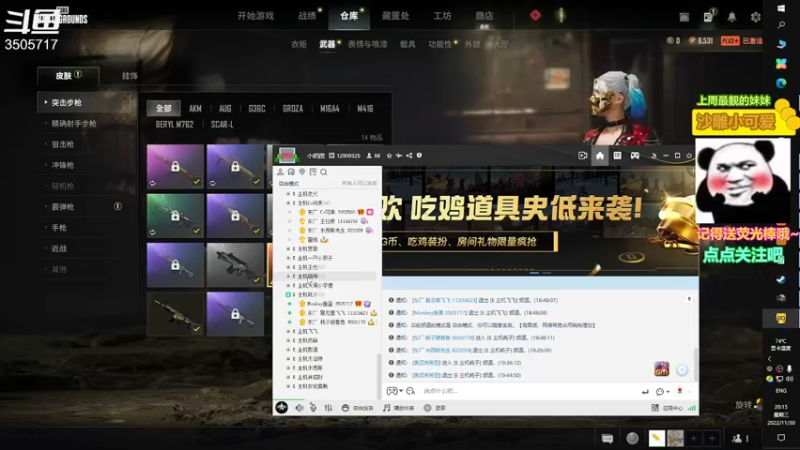
Task: Expand the 主机飞飞 channel
Action: pos(288,332)
